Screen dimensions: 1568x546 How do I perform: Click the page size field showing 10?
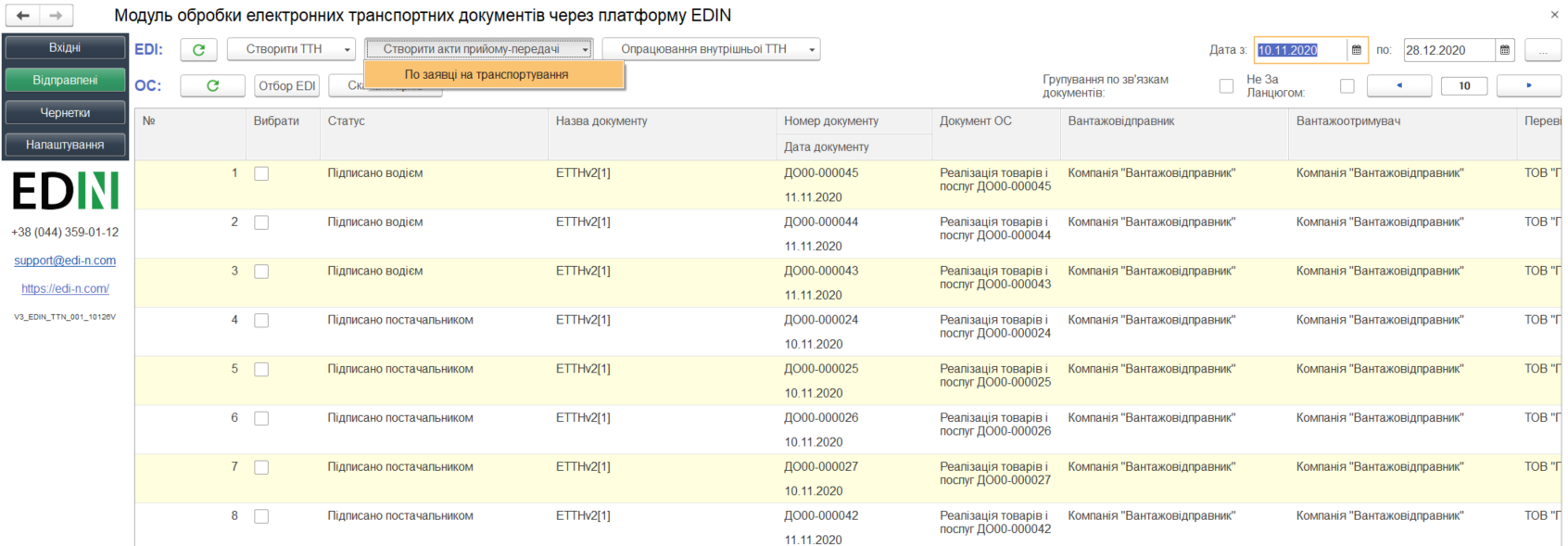click(x=1464, y=85)
